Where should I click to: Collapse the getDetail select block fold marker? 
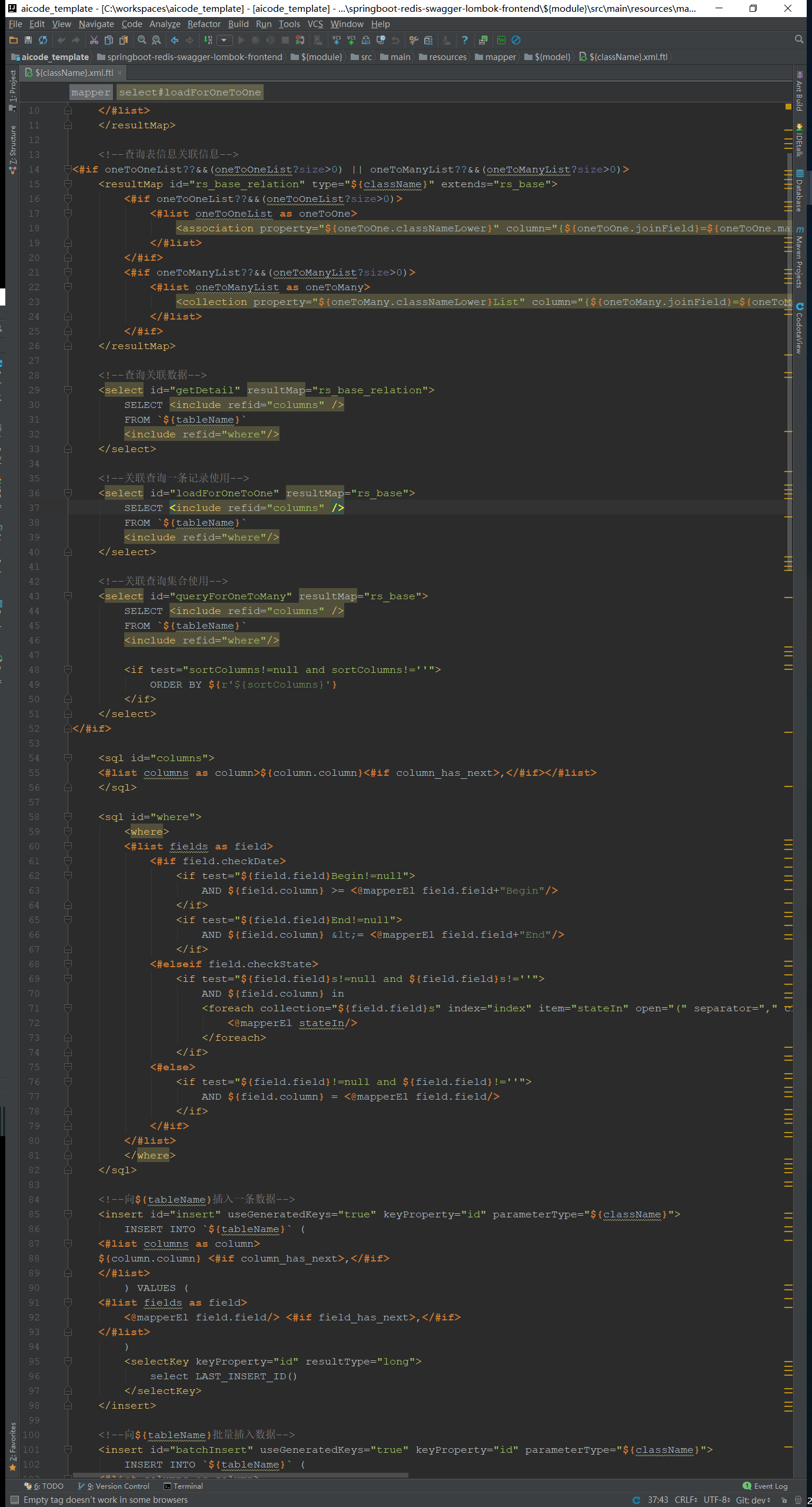68,390
